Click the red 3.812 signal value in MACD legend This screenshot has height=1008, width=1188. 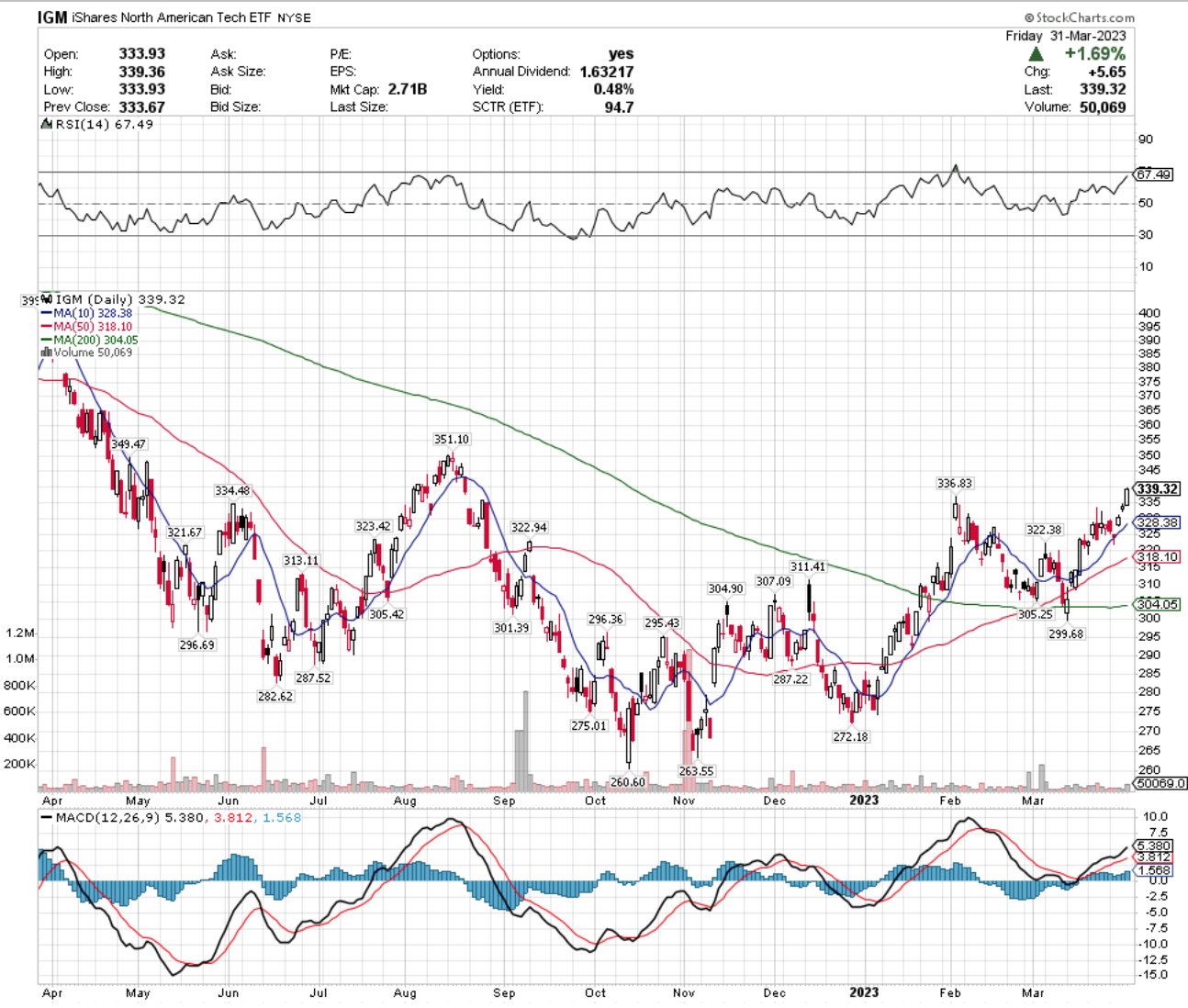235,817
